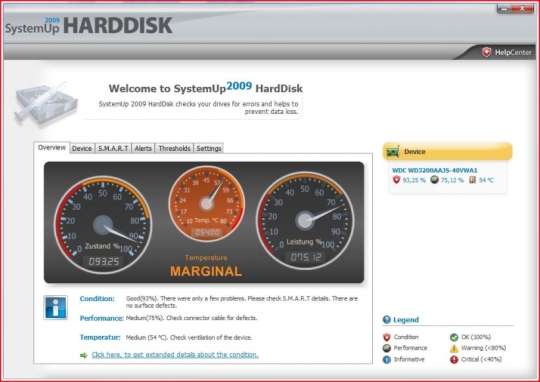
Task: Close the SystemUp HardDisk window
Action: [522, 8]
